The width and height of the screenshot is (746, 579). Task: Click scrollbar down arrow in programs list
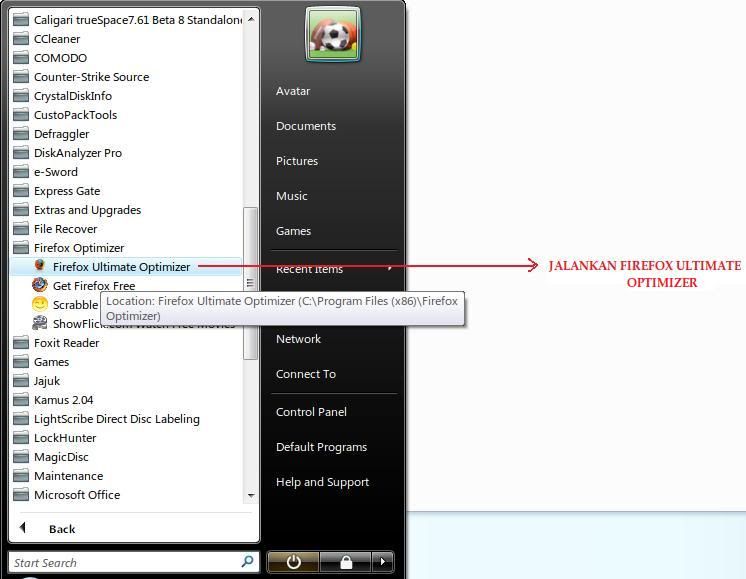(x=251, y=496)
